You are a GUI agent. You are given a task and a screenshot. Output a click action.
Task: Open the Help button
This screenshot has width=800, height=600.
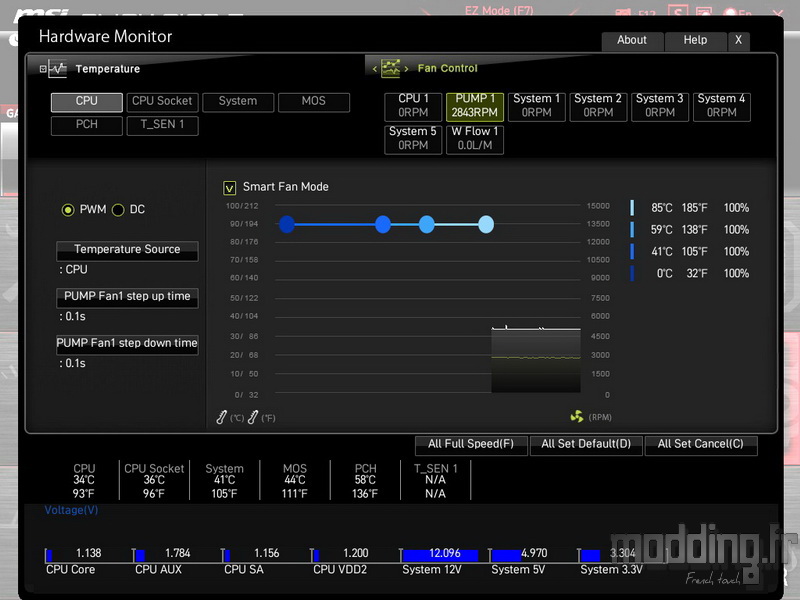tap(695, 40)
